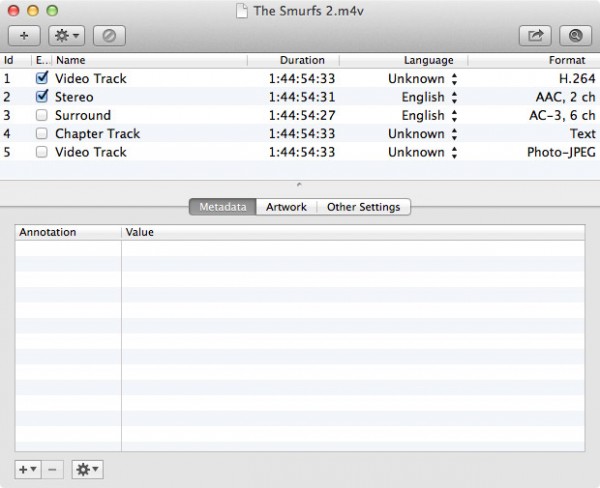Click the window title The Smurfs 2.m4v
Image resolution: width=600 pixels, height=488 pixels.
pyautogui.click(x=308, y=11)
